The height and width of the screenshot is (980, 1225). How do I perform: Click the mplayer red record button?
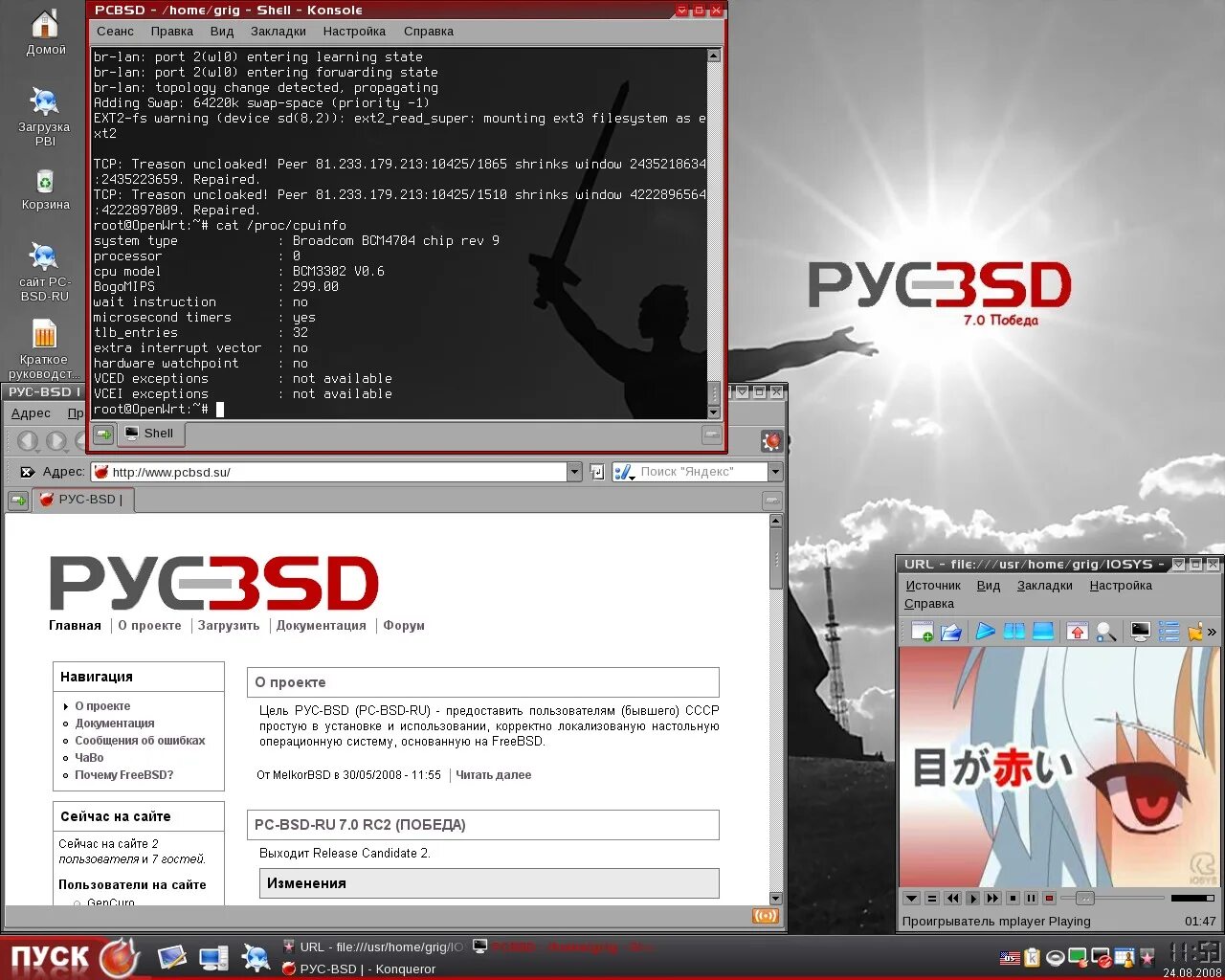point(1049,899)
